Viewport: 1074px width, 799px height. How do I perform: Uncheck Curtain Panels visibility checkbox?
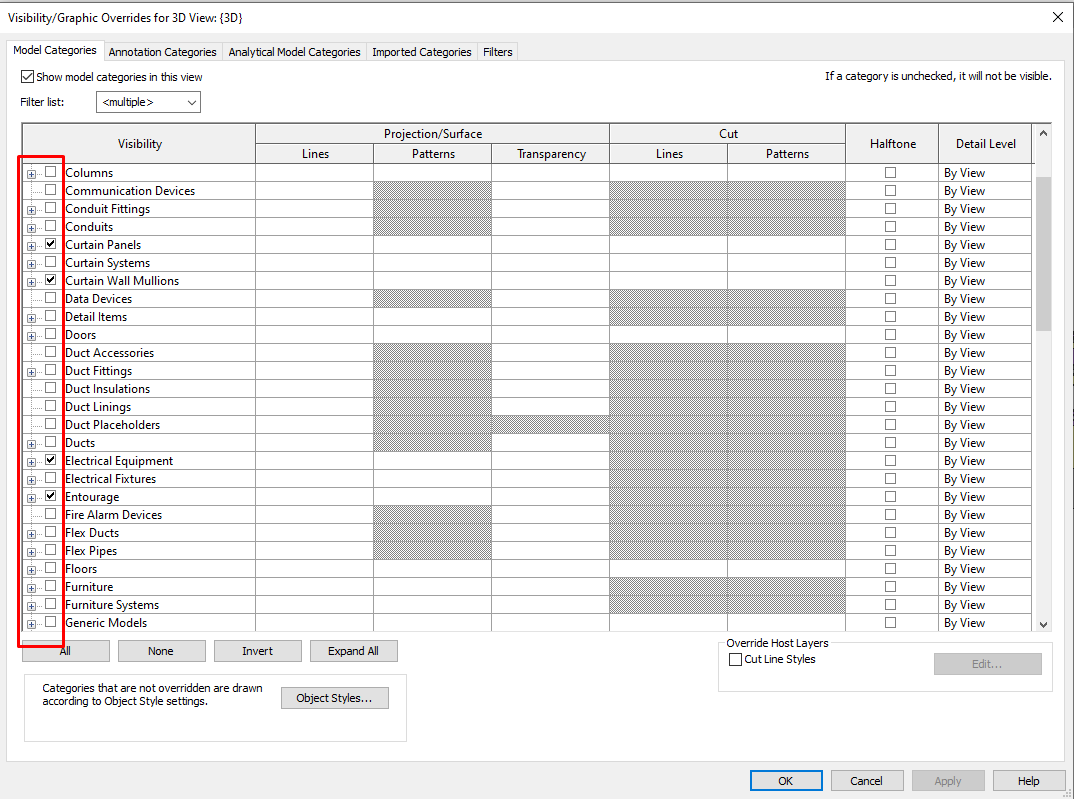(51, 244)
